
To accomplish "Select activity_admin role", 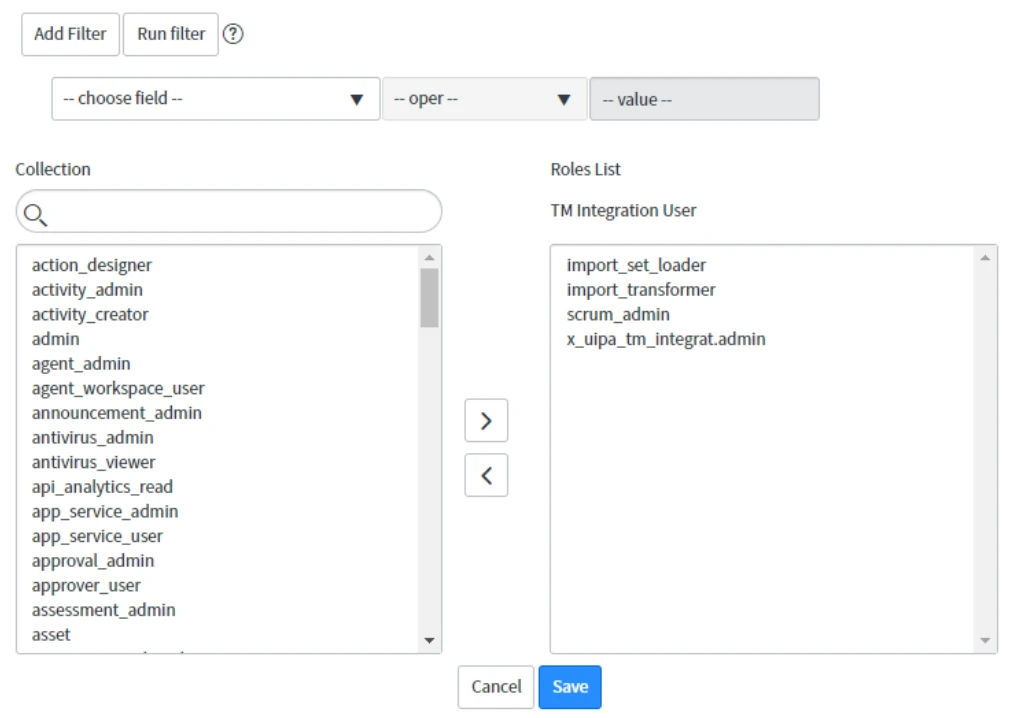I will pyautogui.click(x=87, y=290).
